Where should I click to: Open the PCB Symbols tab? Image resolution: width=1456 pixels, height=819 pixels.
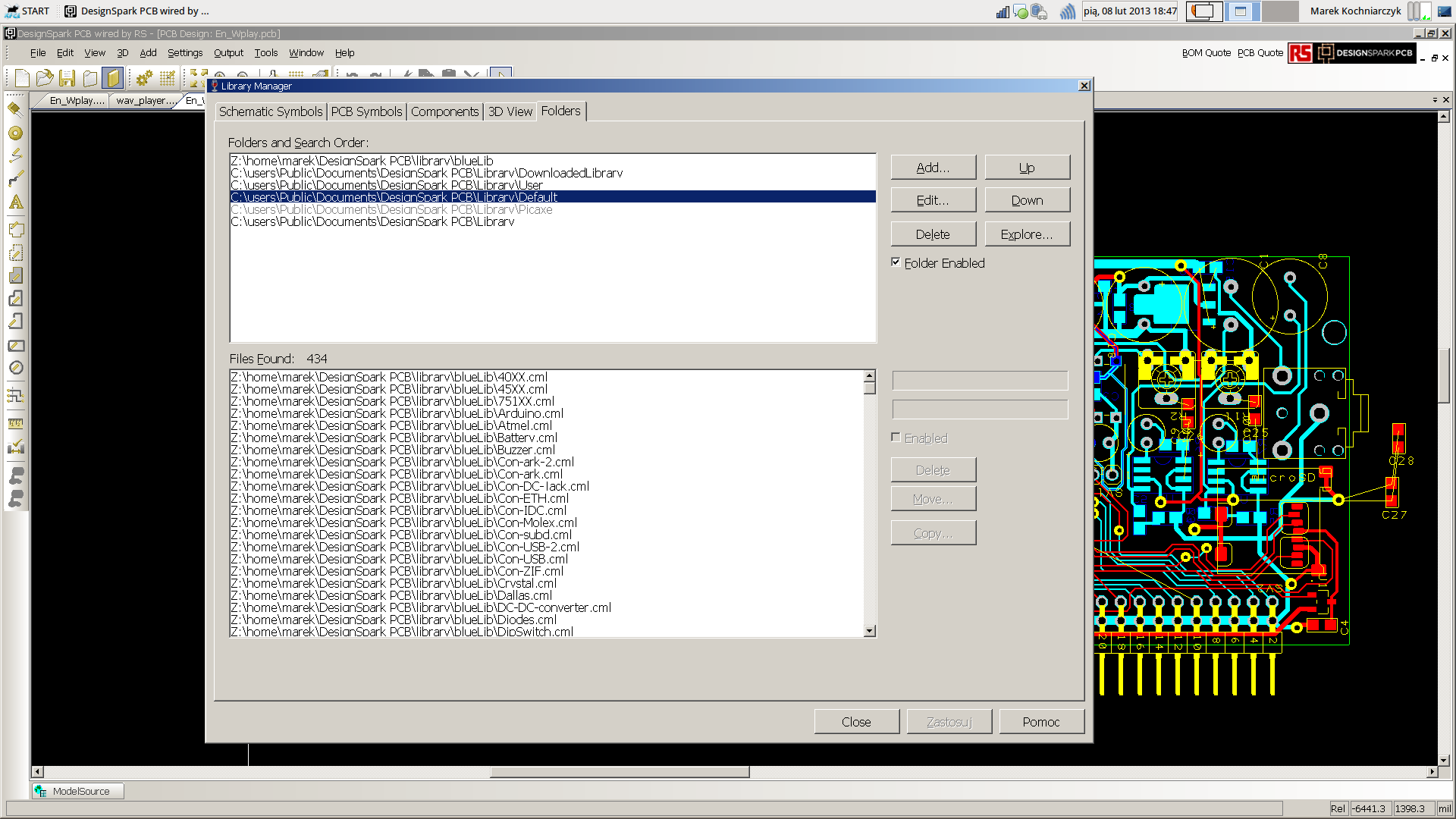pos(366,111)
